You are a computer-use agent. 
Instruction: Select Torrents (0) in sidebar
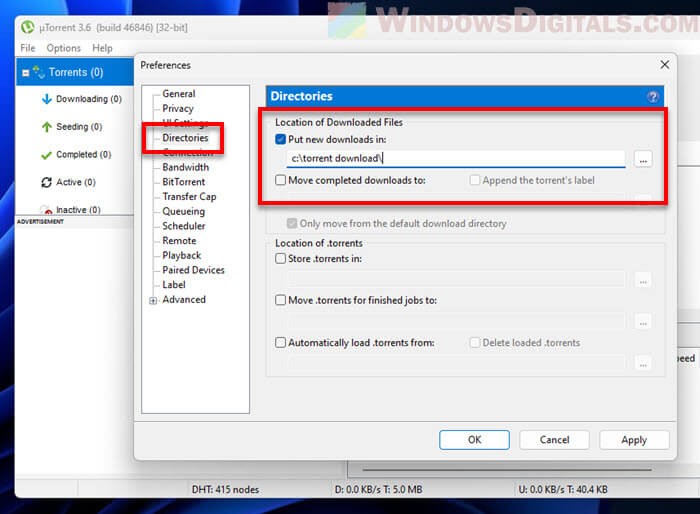(x=76, y=72)
